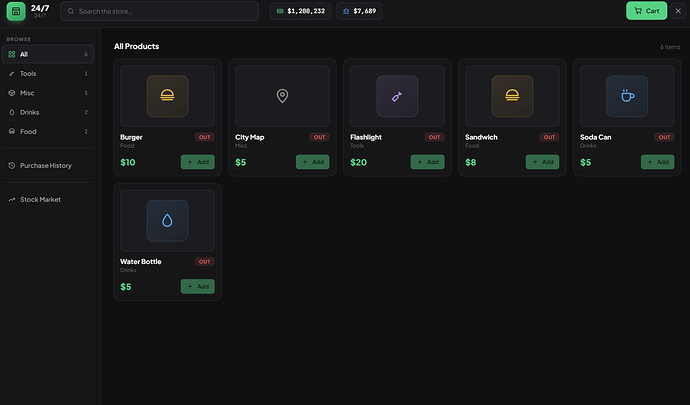Focus the Search the store field
Screen dimensions: 690x405
click(159, 11)
